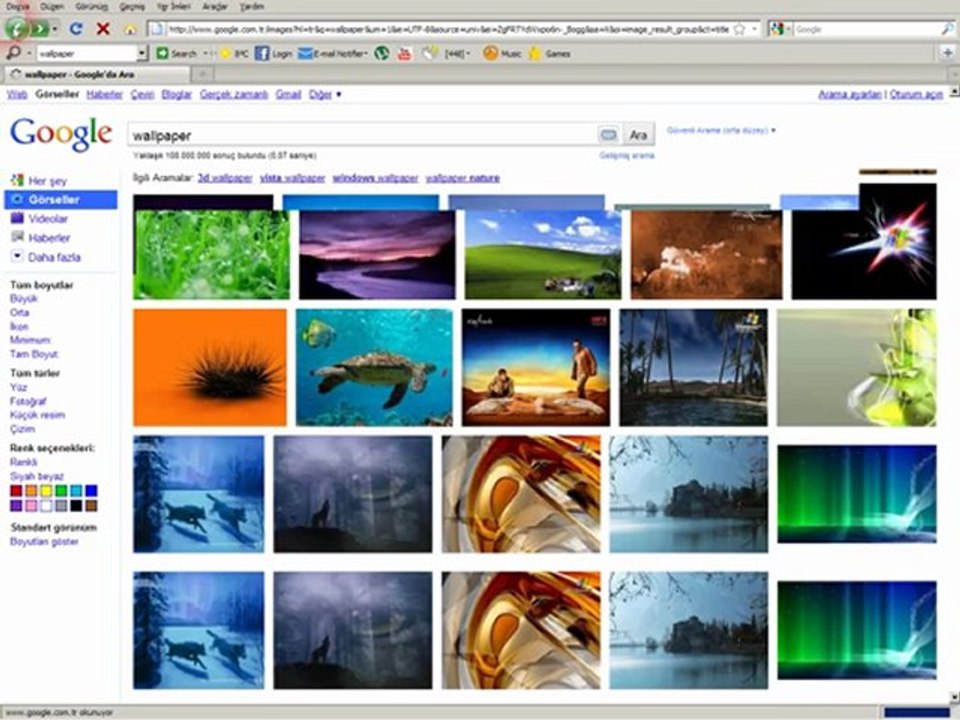This screenshot has height=720, width=960.
Task: Click the green Search toolbar button
Action: click(176, 54)
